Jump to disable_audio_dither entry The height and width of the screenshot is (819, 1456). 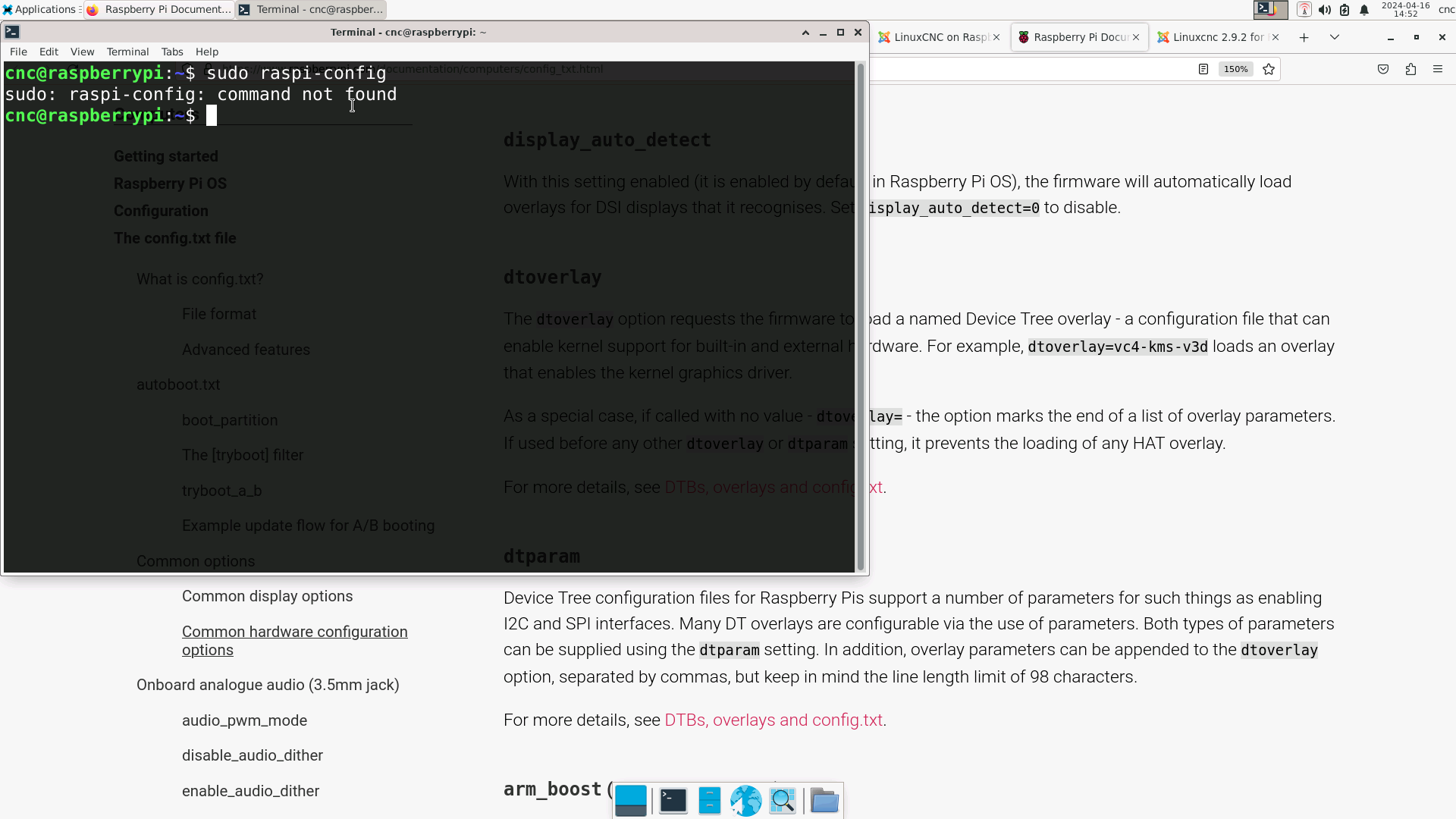[253, 755]
